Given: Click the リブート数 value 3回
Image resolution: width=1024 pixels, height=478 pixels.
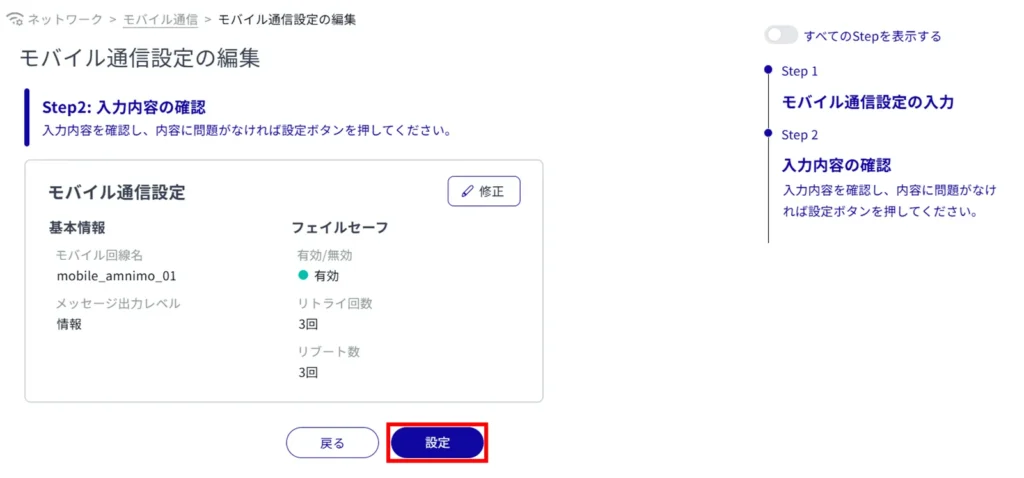Looking at the screenshot, I should pos(308,372).
